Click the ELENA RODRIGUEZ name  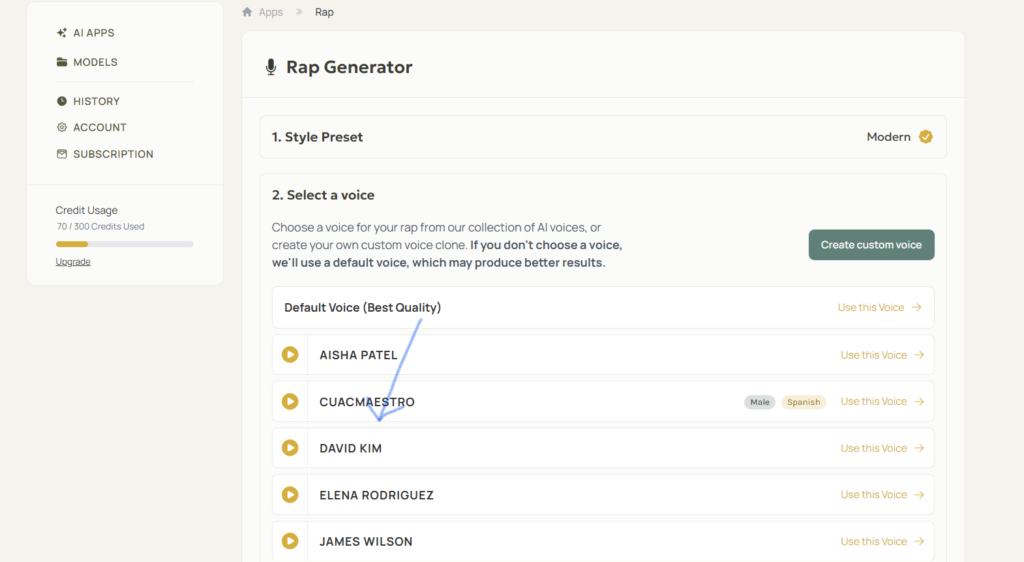(376, 495)
